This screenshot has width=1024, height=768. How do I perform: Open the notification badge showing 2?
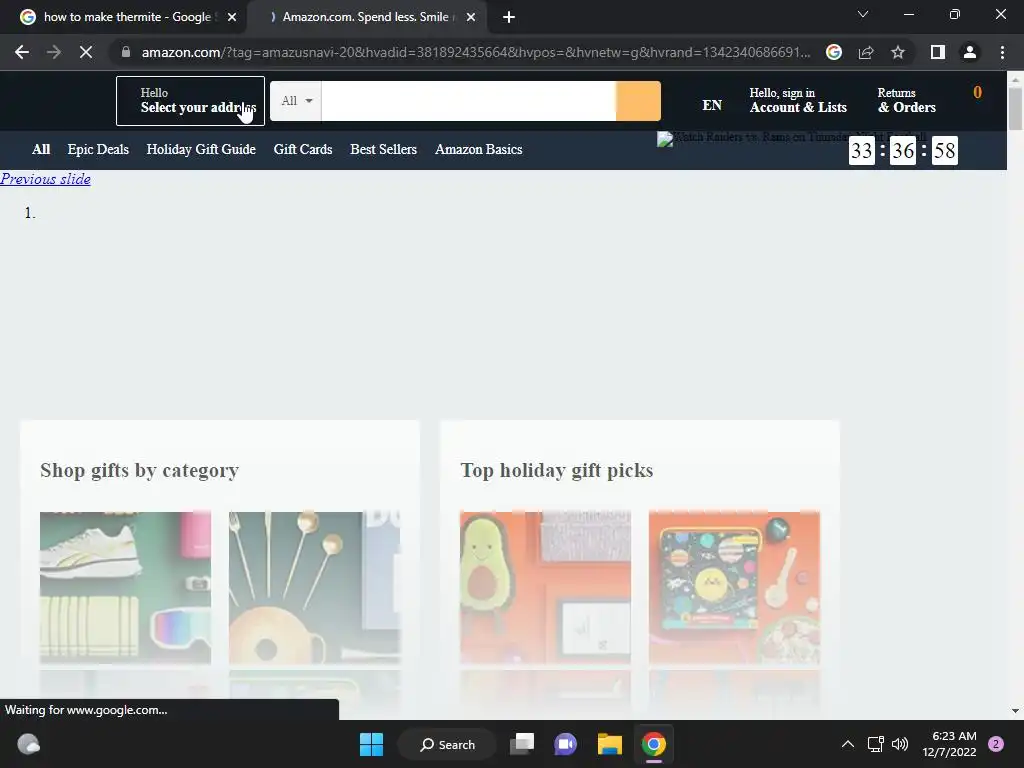point(996,744)
